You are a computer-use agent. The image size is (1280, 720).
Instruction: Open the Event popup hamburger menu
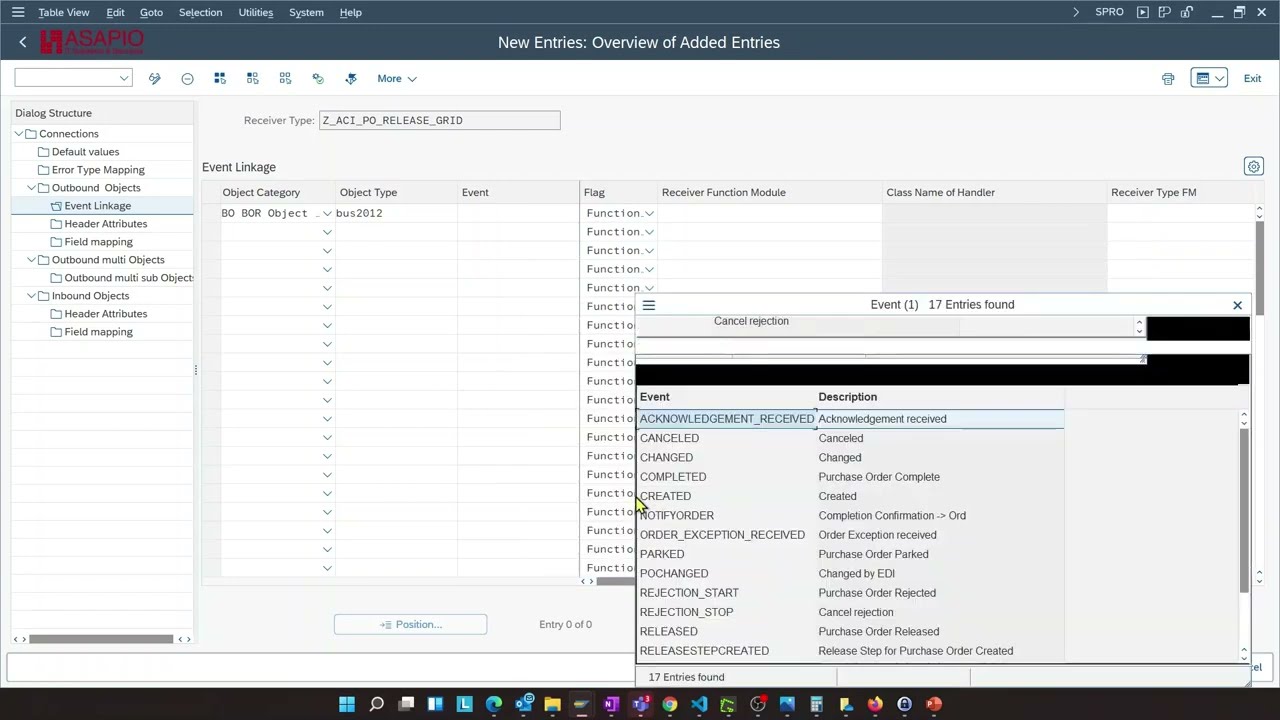[649, 305]
